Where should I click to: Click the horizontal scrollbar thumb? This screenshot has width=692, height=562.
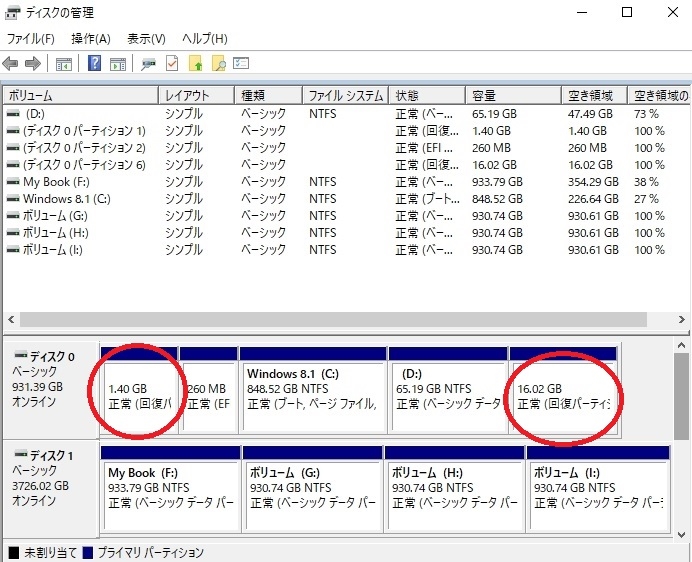click(333, 319)
